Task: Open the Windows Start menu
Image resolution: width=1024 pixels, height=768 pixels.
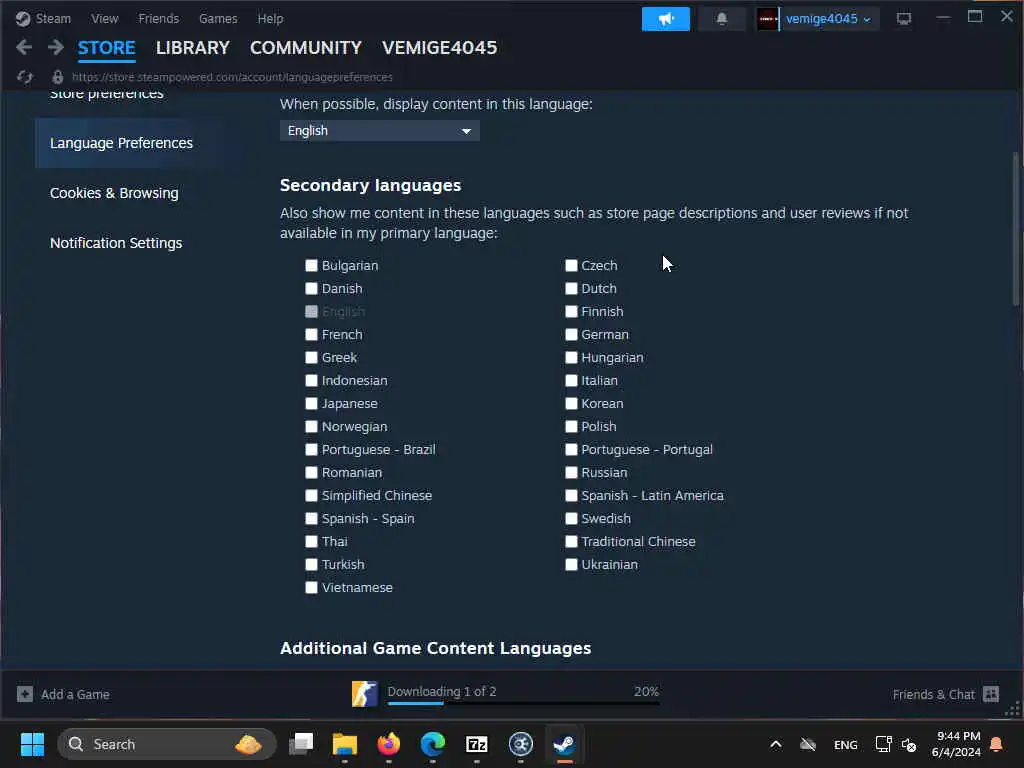Action: tap(32, 744)
